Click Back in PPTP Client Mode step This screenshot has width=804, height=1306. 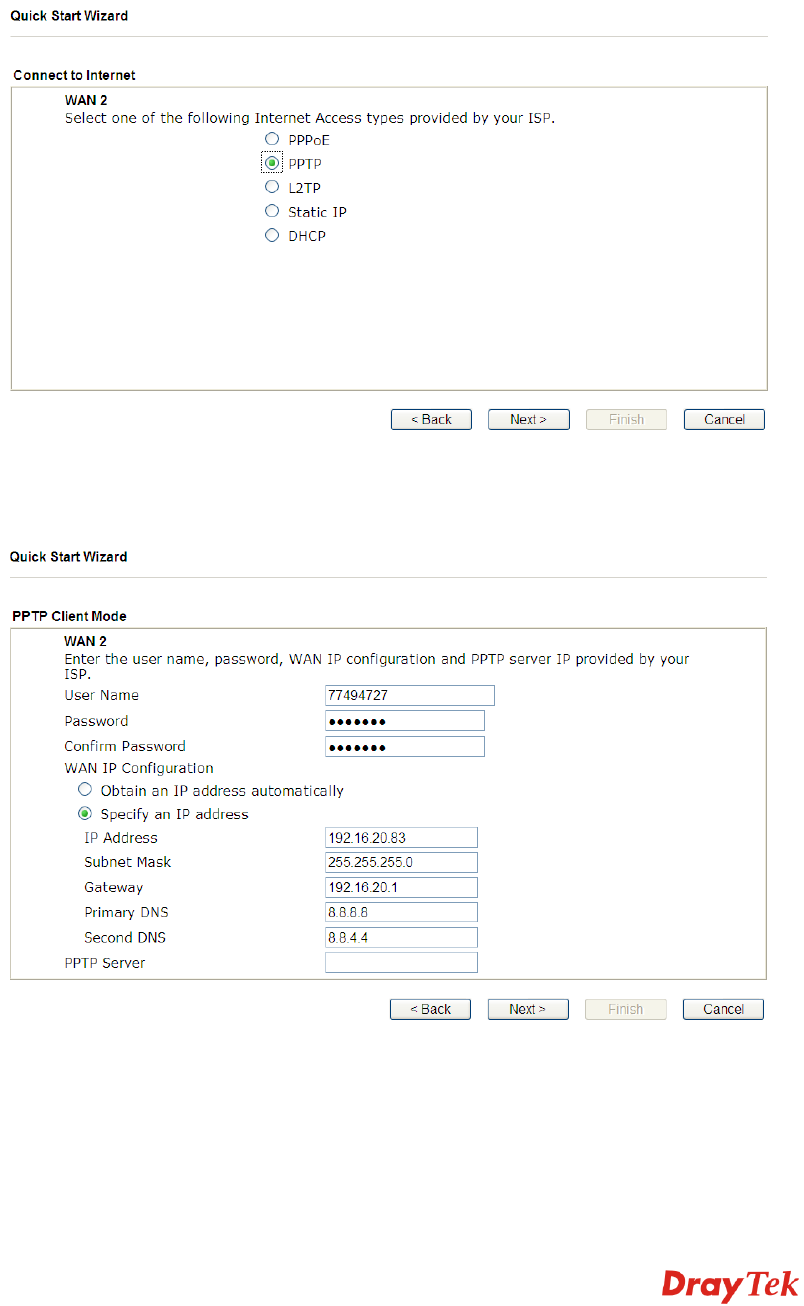[x=430, y=1009]
